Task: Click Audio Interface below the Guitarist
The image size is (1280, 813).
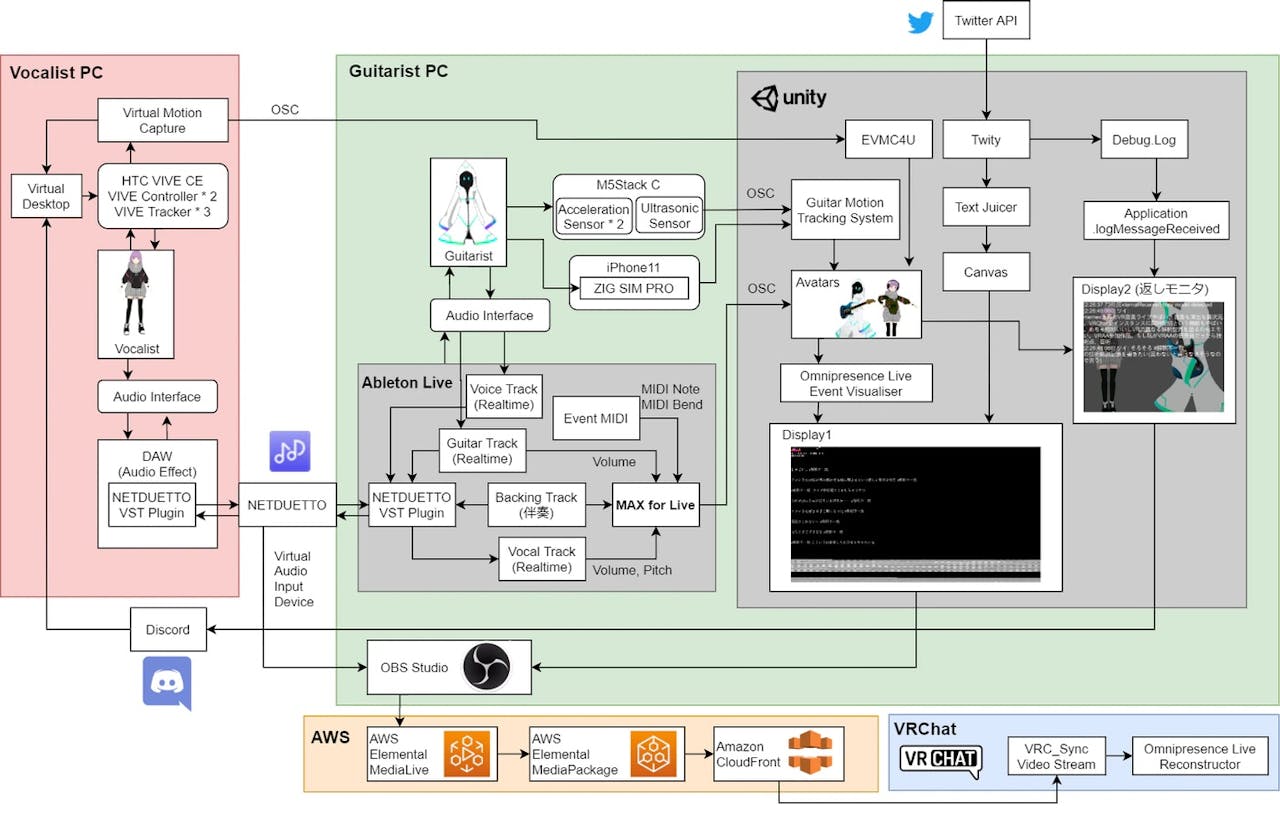Action: 489,315
